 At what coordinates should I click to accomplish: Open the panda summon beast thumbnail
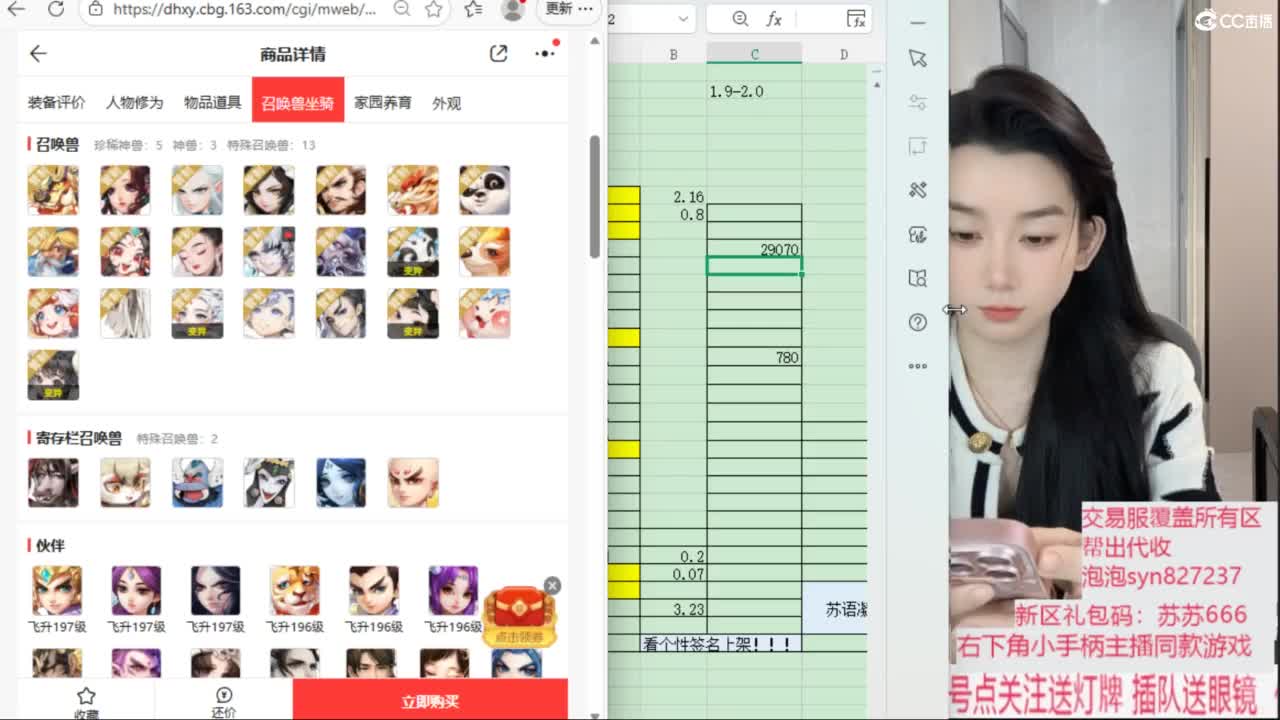tap(485, 190)
